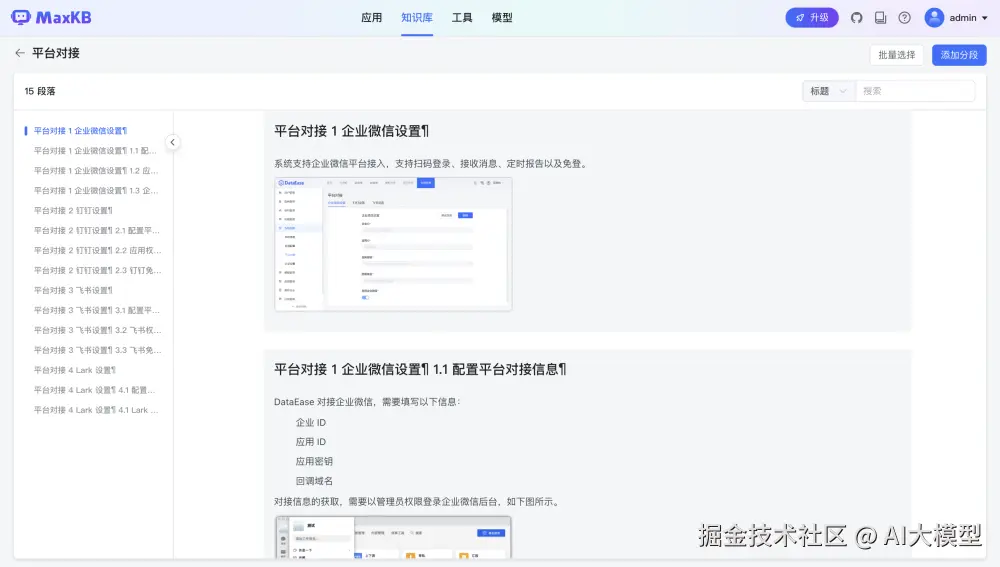The width and height of the screenshot is (1000, 567).
Task: Select outline item 飞书设置 3.2
Action: click(98, 330)
